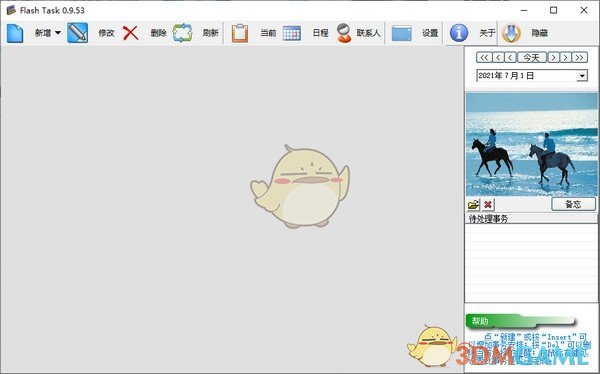The image size is (600, 374).
Task: Click the 刷新 refresh toolbar button
Action: pos(196,33)
